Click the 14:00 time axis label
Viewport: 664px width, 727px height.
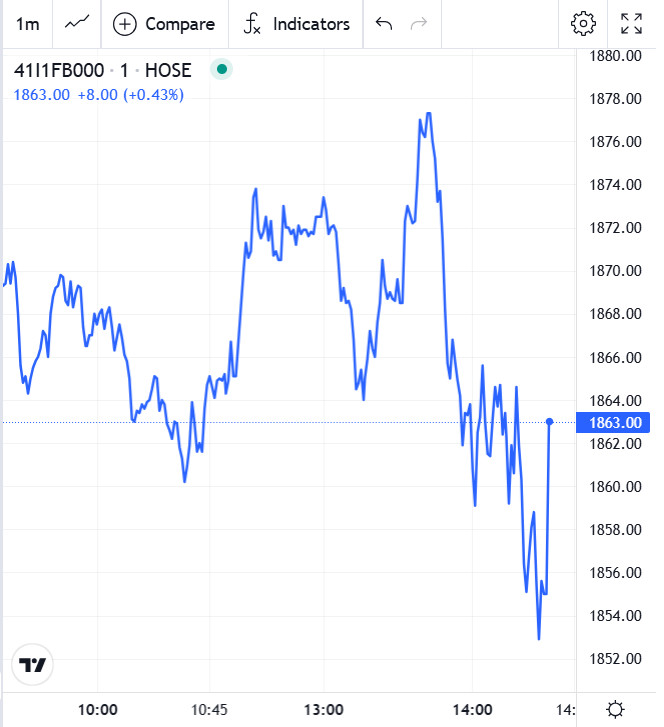pos(472,710)
